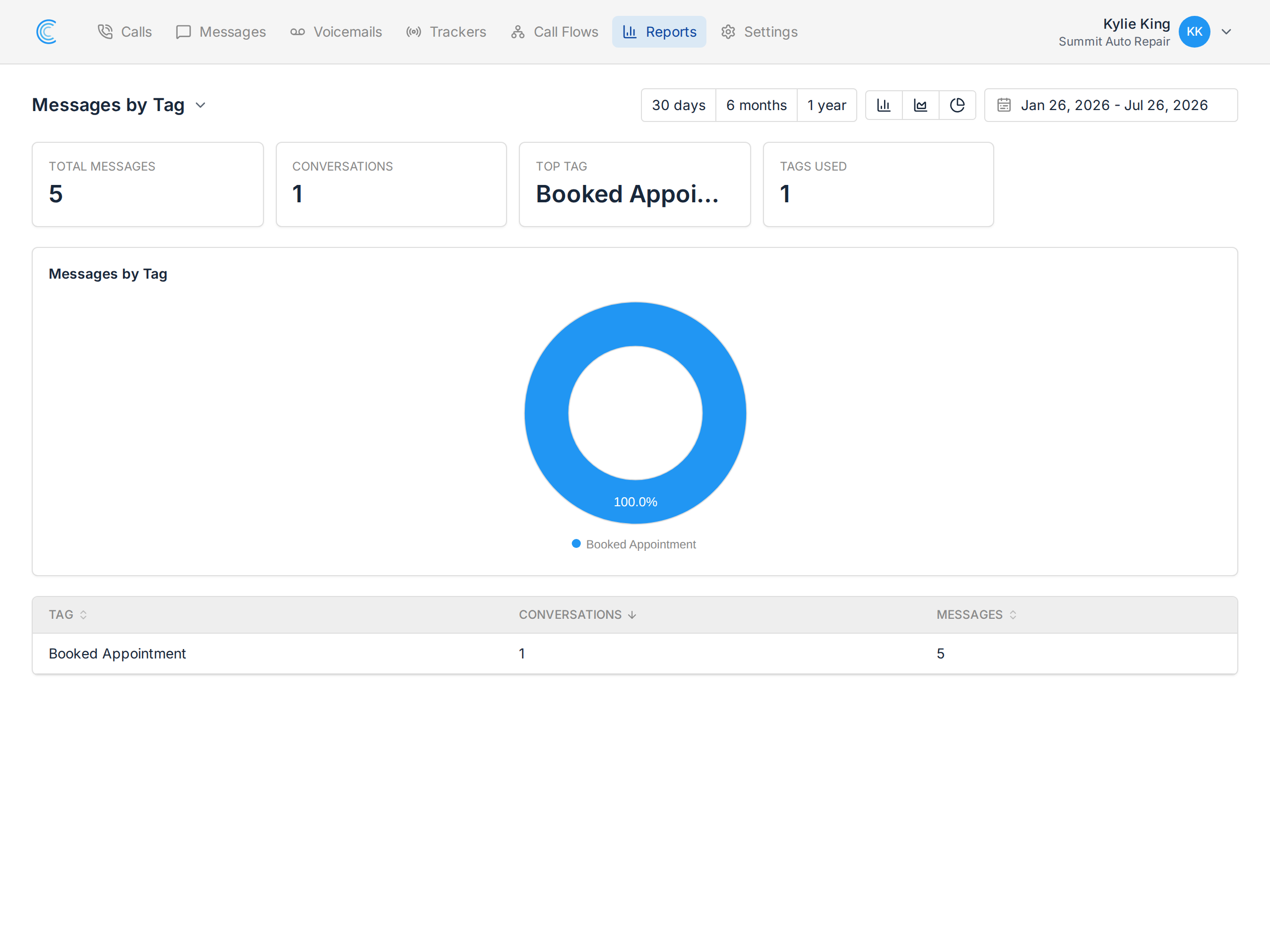Click the app logo icon
Viewport: 1270px width, 952px height.
tap(47, 32)
